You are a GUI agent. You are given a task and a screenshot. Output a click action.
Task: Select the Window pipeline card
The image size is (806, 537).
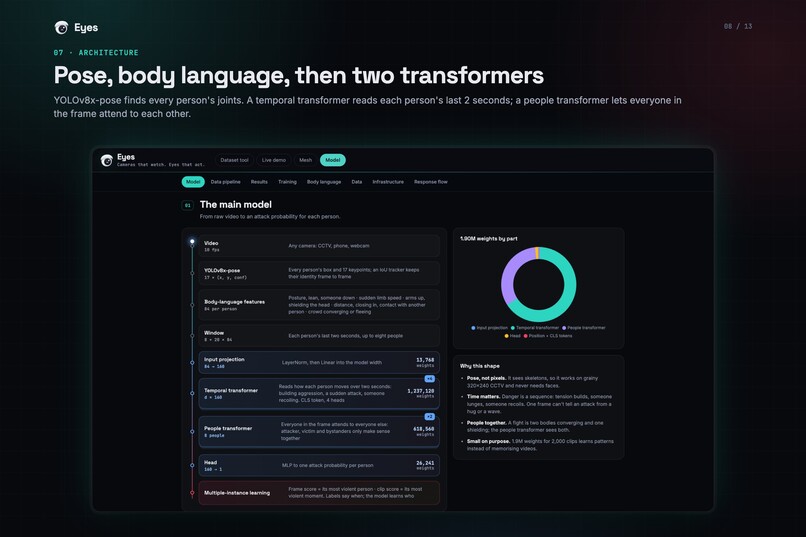[319, 336]
